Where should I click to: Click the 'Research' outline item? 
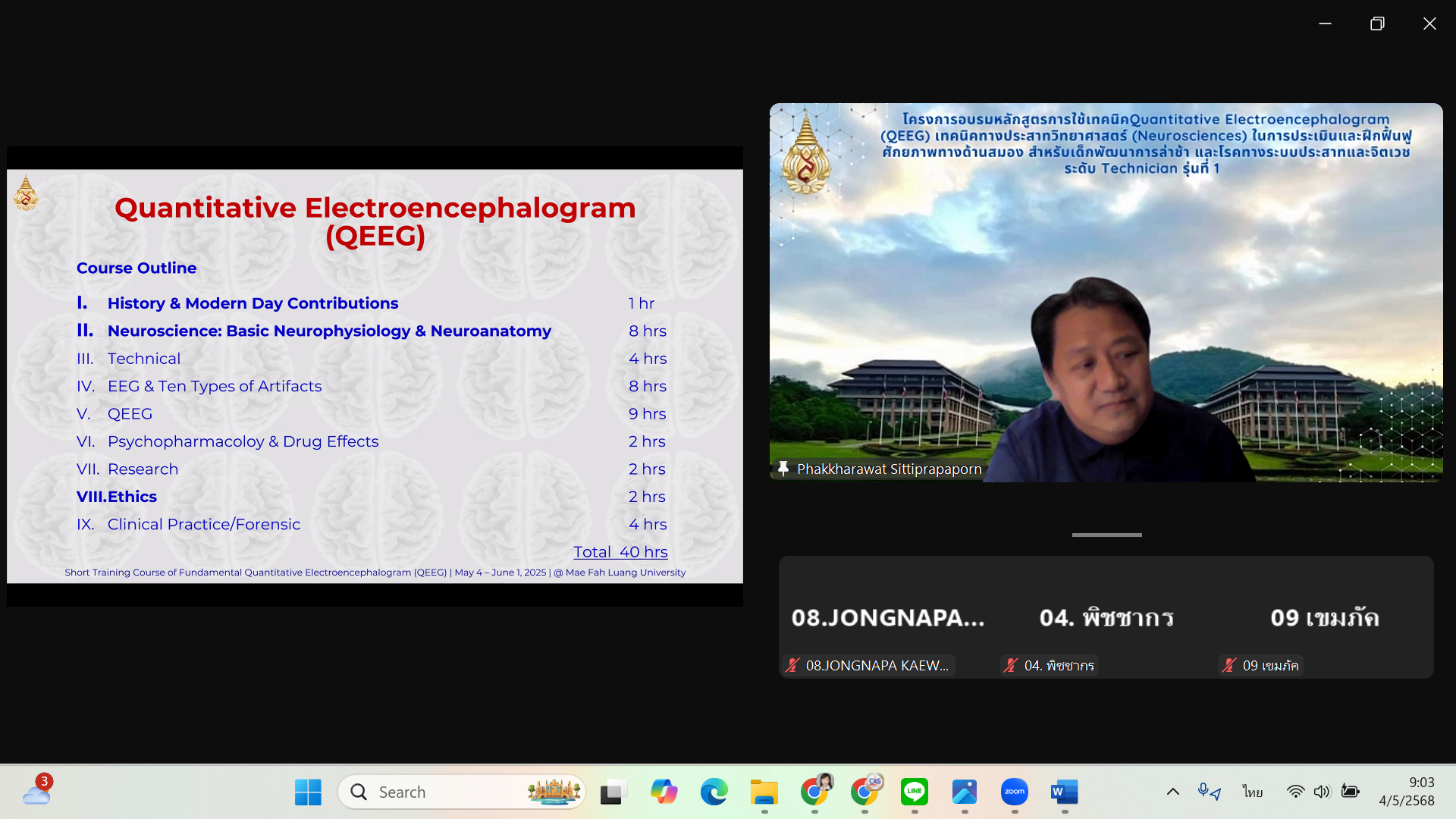(x=143, y=469)
